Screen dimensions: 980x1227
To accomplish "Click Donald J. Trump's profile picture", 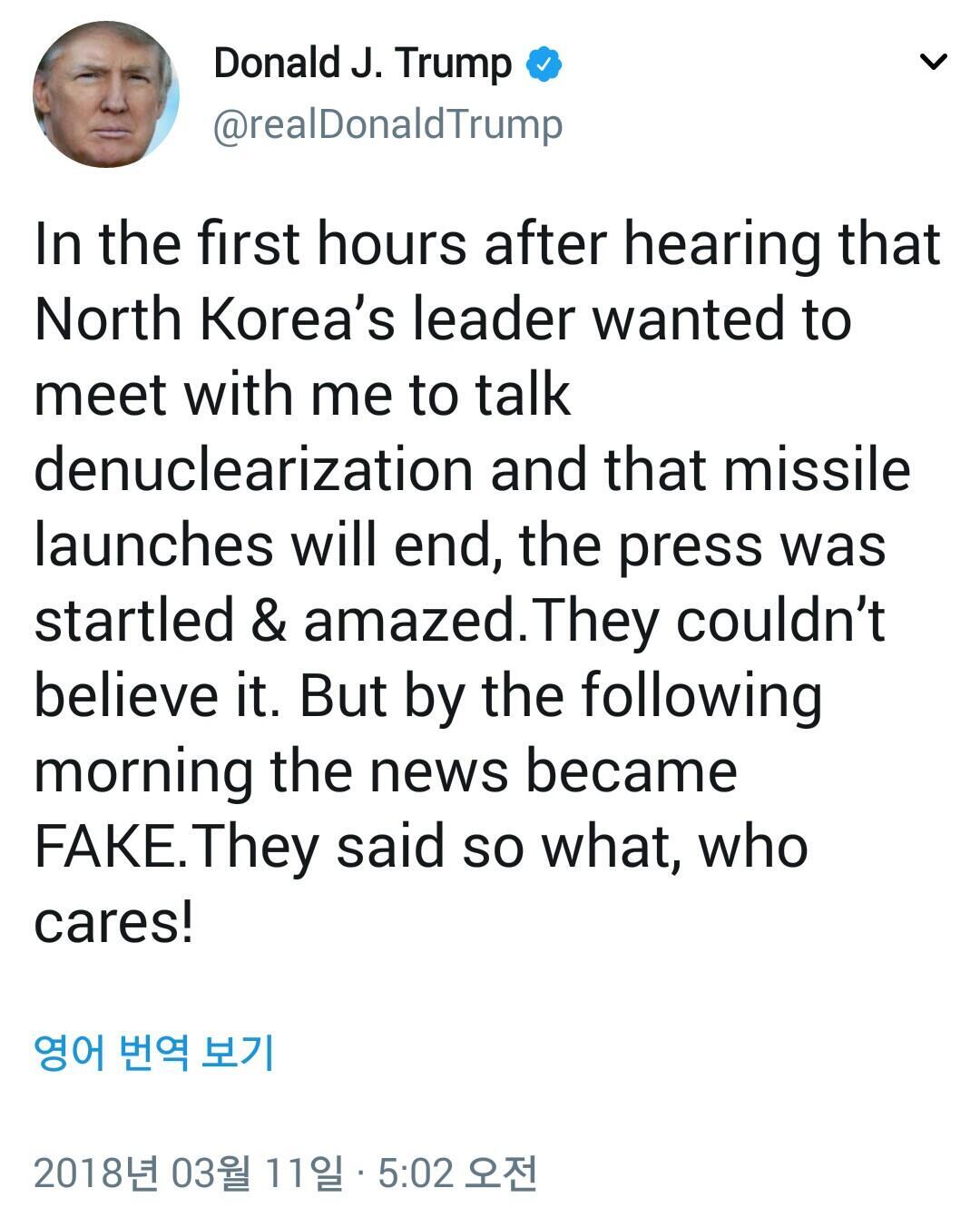I will [106, 95].
